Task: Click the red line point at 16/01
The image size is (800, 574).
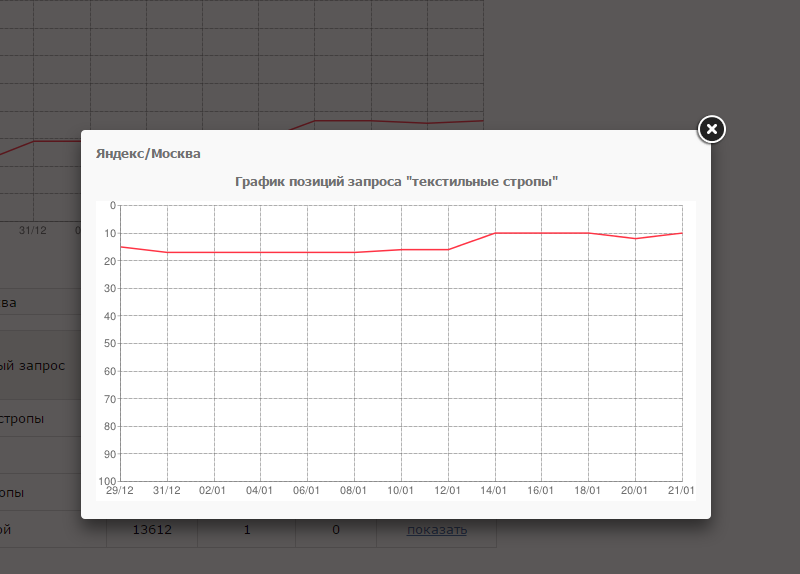Action: point(541,233)
